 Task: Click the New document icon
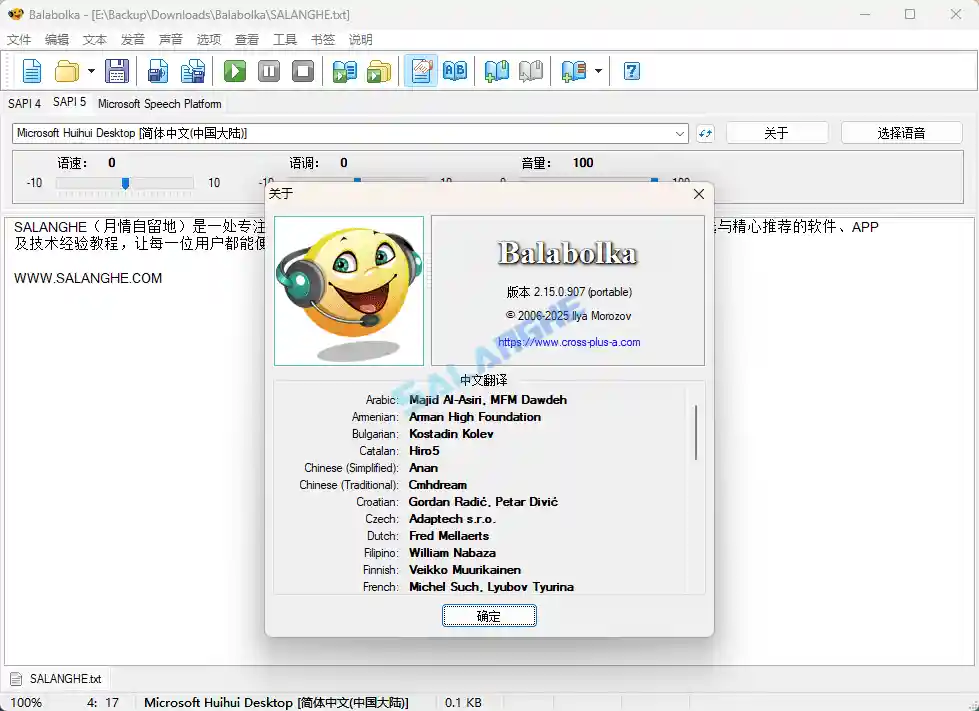(x=32, y=71)
